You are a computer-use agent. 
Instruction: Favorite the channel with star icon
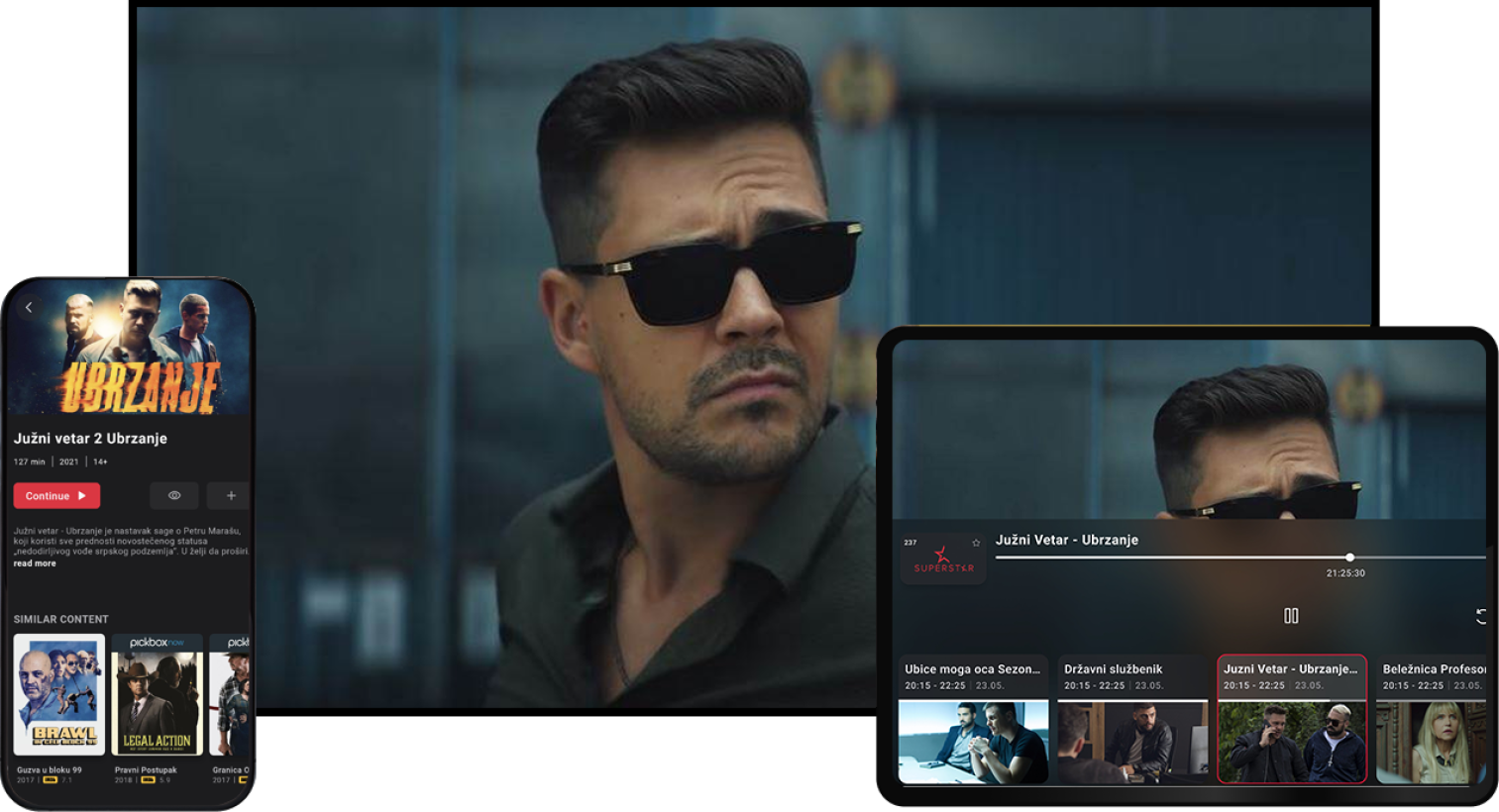coord(976,543)
